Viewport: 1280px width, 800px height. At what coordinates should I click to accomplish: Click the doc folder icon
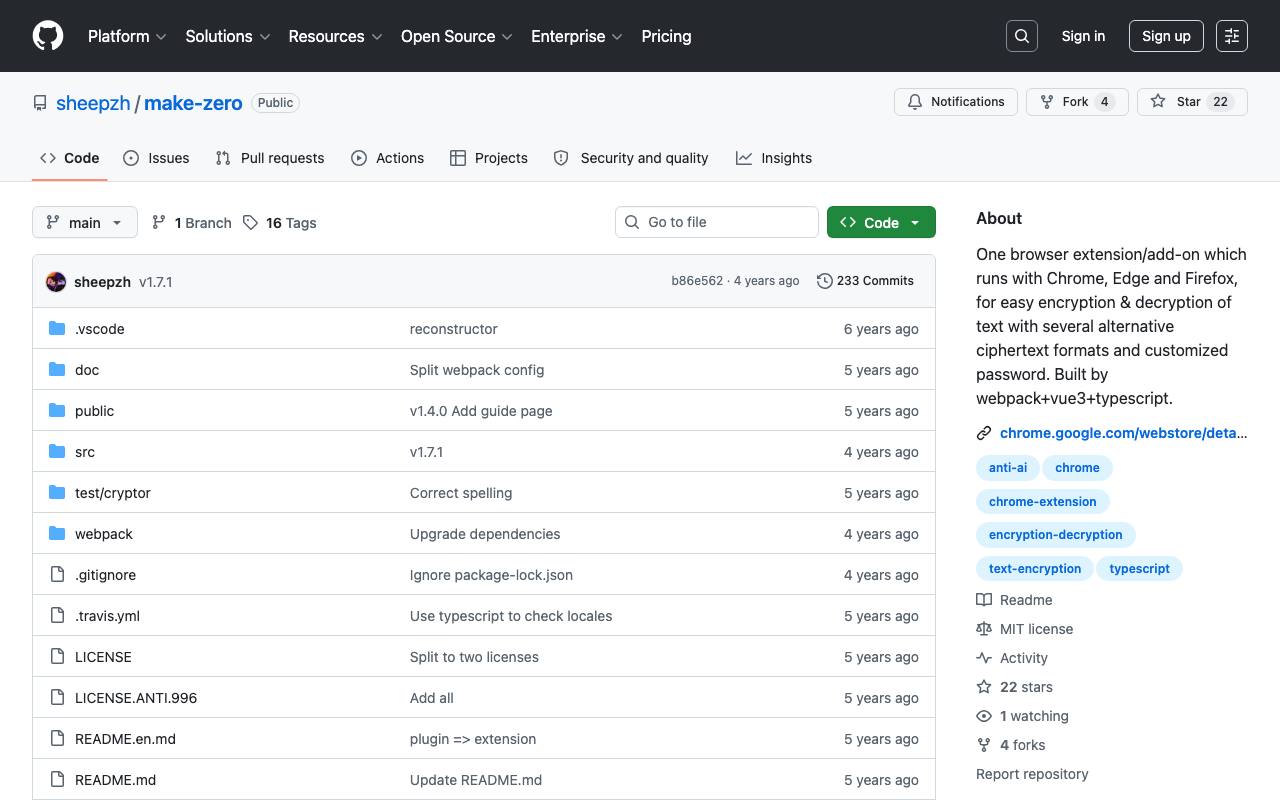(x=57, y=370)
